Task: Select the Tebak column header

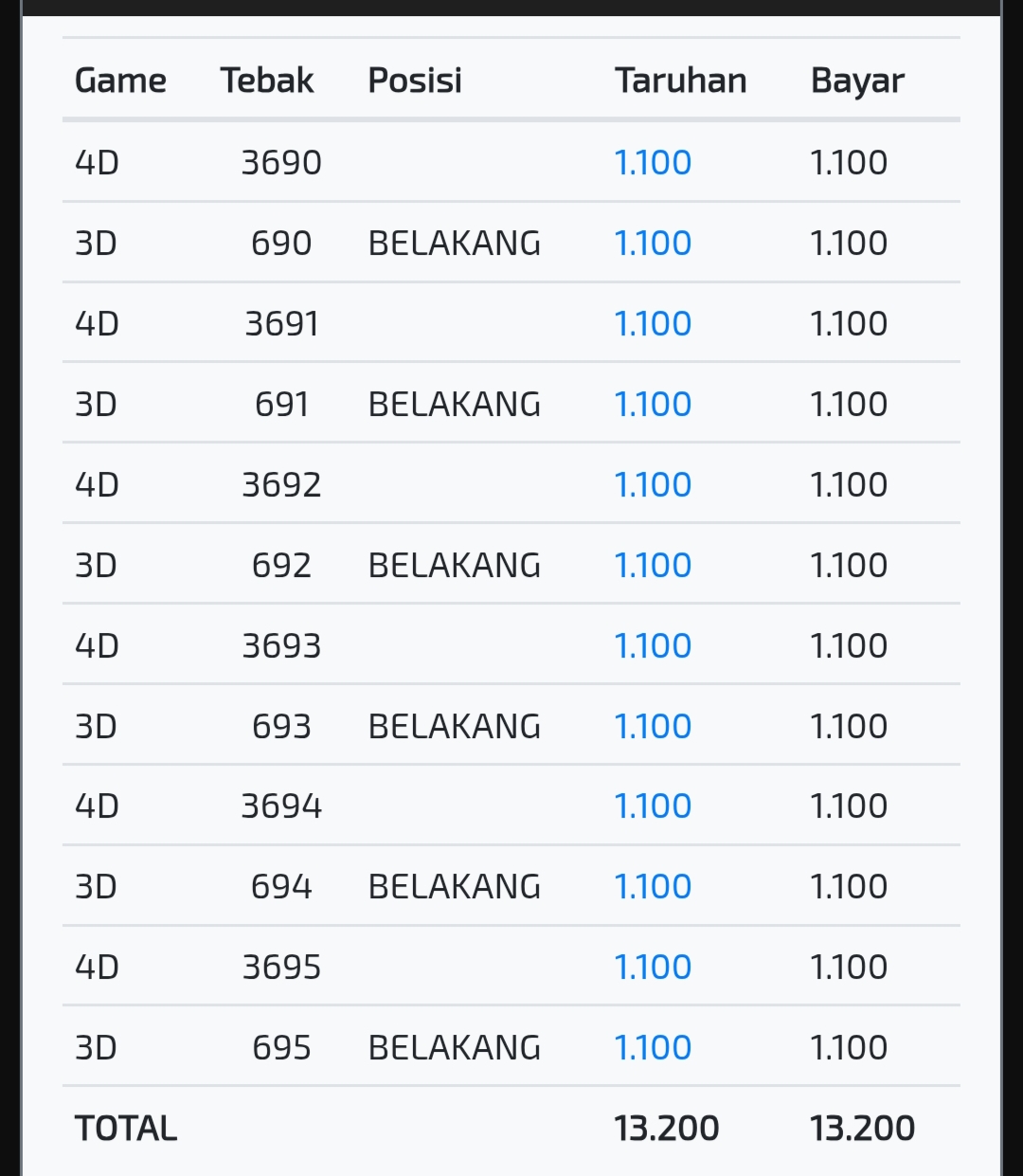Action: point(266,81)
